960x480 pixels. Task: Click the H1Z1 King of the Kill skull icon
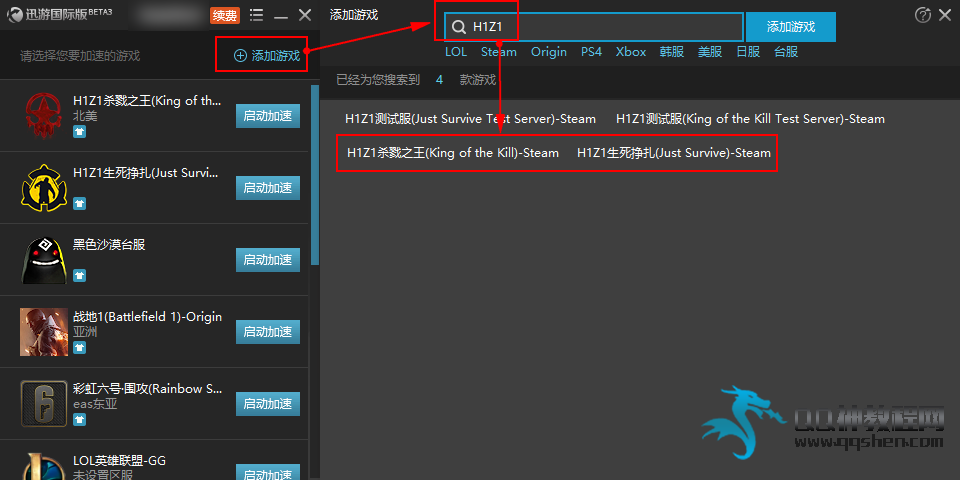[43, 116]
